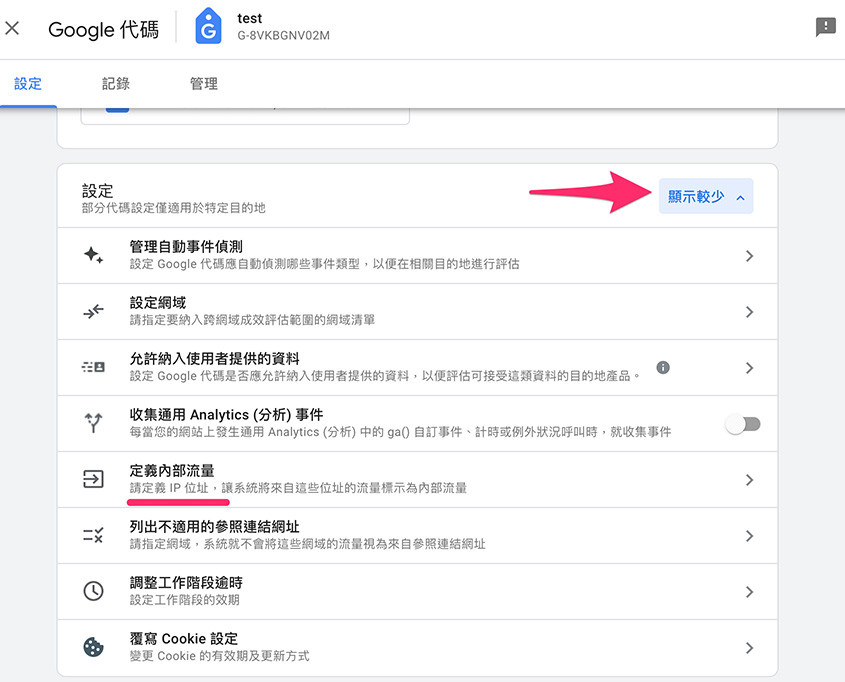Click the info icon beside 允許納入使用者提供的資料 description
Screen dimensions: 845x682
pos(663,367)
